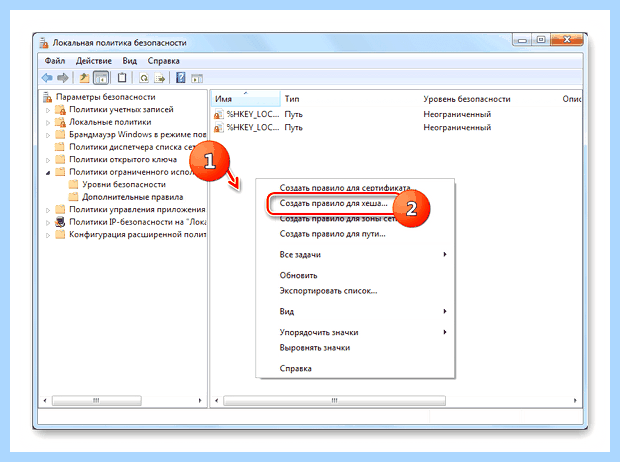Viewport: 620px width, 462px height.
Task: Click first row Неограниченный security level
Action: pyautogui.click(x=457, y=114)
